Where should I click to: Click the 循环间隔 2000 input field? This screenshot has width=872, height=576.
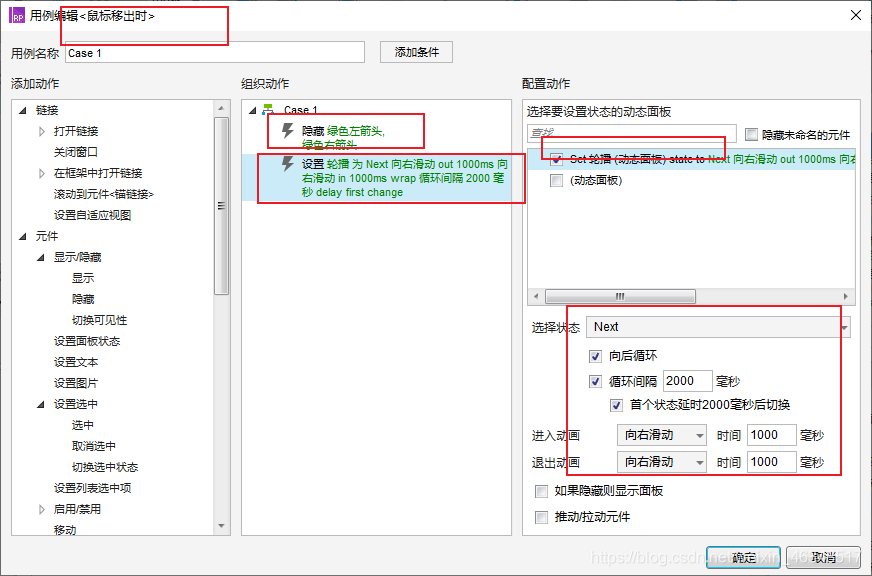(x=687, y=381)
